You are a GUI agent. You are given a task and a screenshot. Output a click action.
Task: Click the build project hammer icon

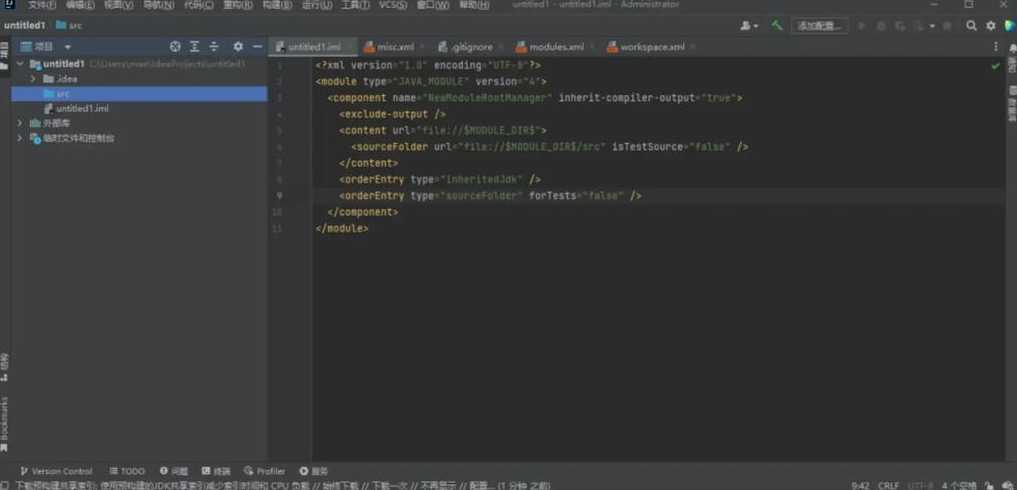click(x=776, y=26)
